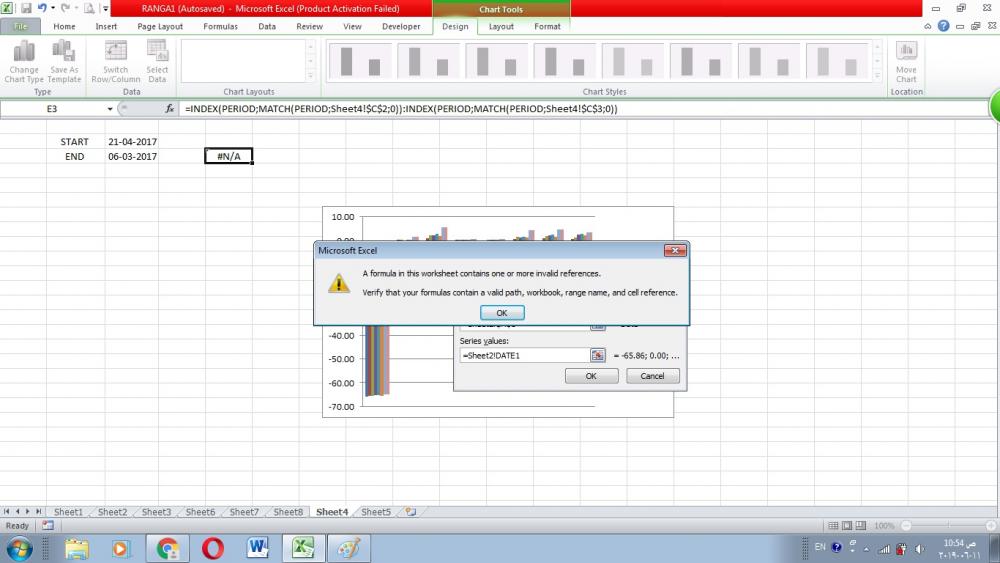Open Google Chrome from the taskbar

(167, 548)
